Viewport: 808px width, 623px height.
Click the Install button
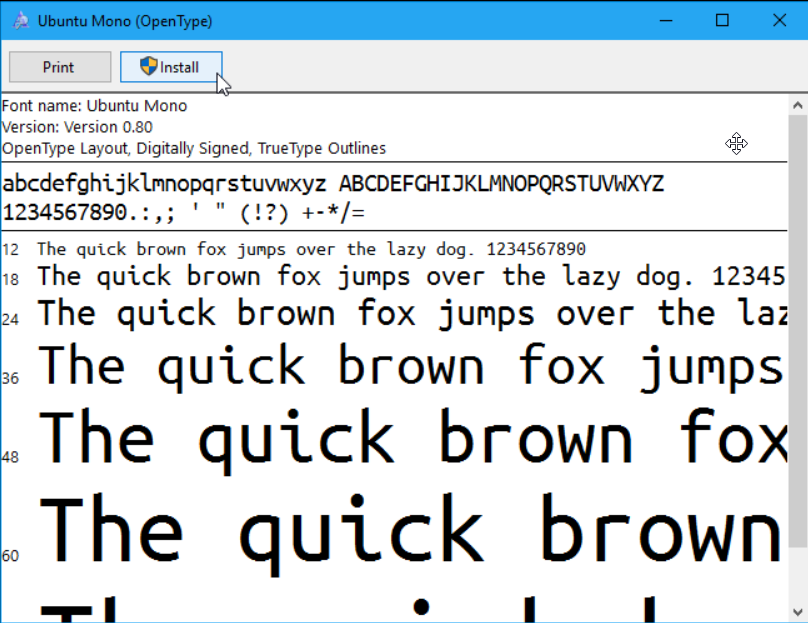(171, 67)
